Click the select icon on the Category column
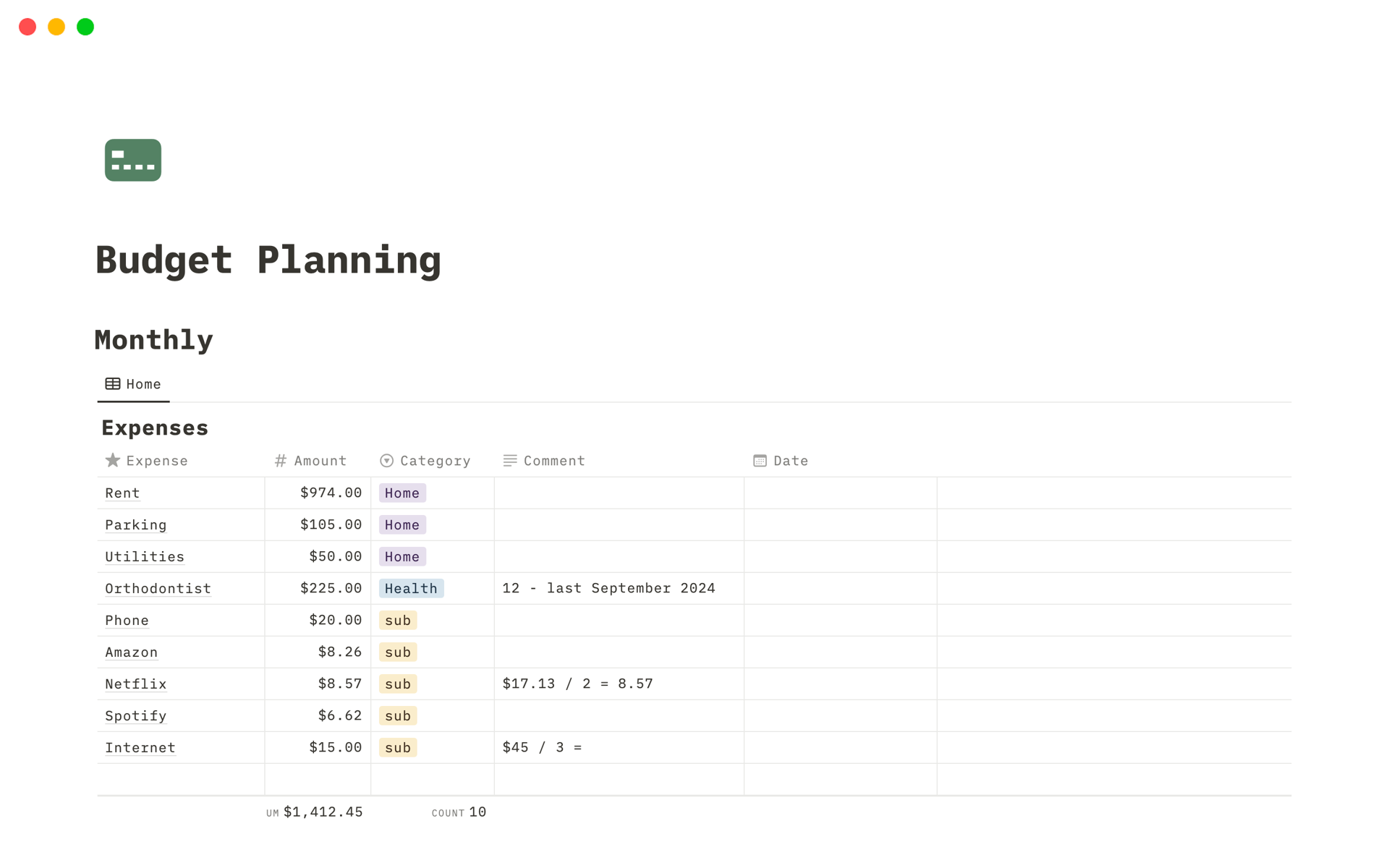The height and width of the screenshot is (868, 1389). coord(386,460)
